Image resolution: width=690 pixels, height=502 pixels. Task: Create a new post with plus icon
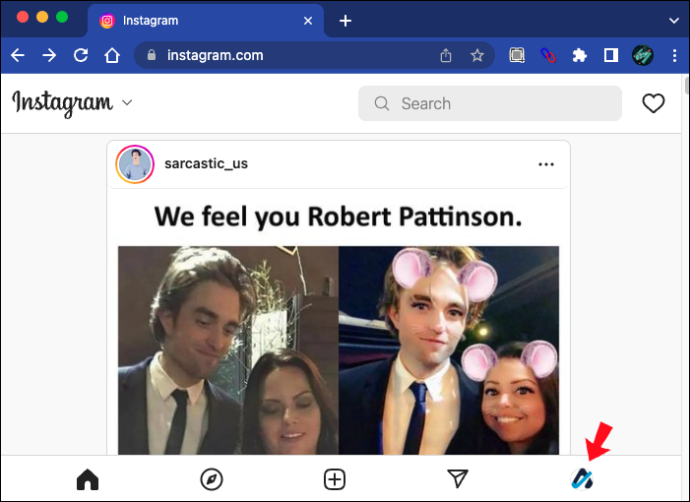[x=334, y=479]
